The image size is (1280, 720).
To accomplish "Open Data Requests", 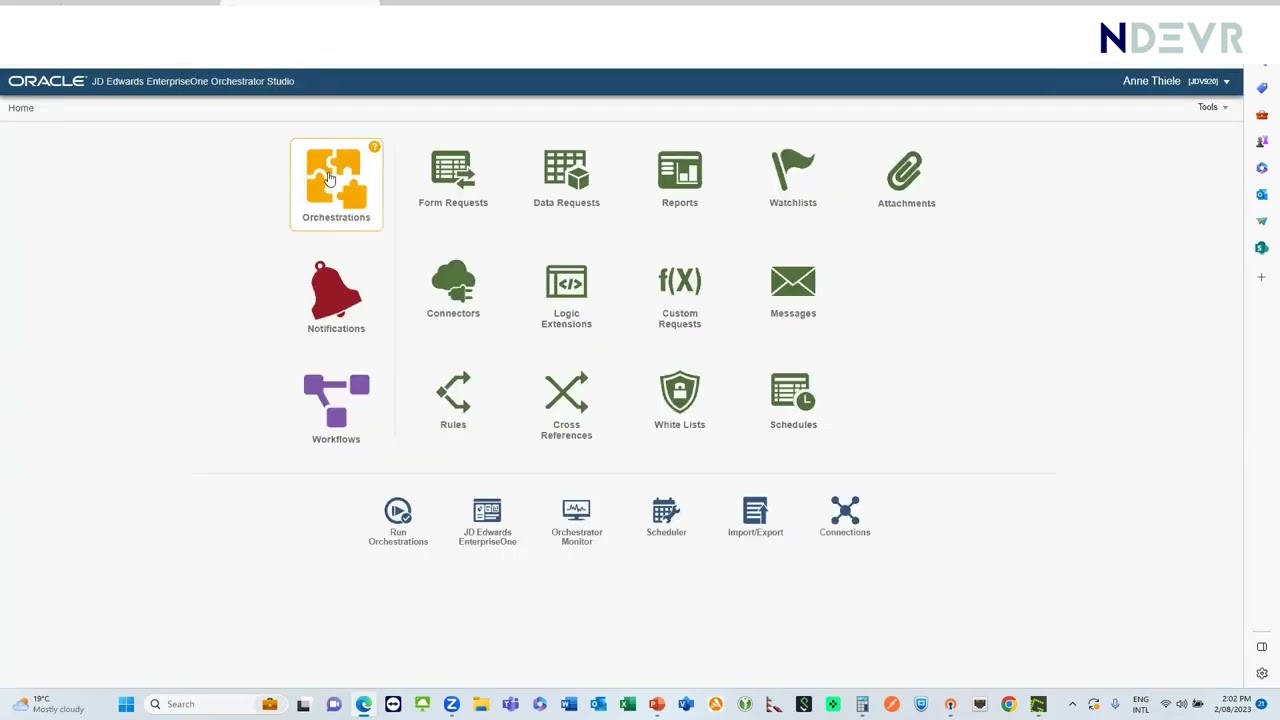I will coord(566,179).
